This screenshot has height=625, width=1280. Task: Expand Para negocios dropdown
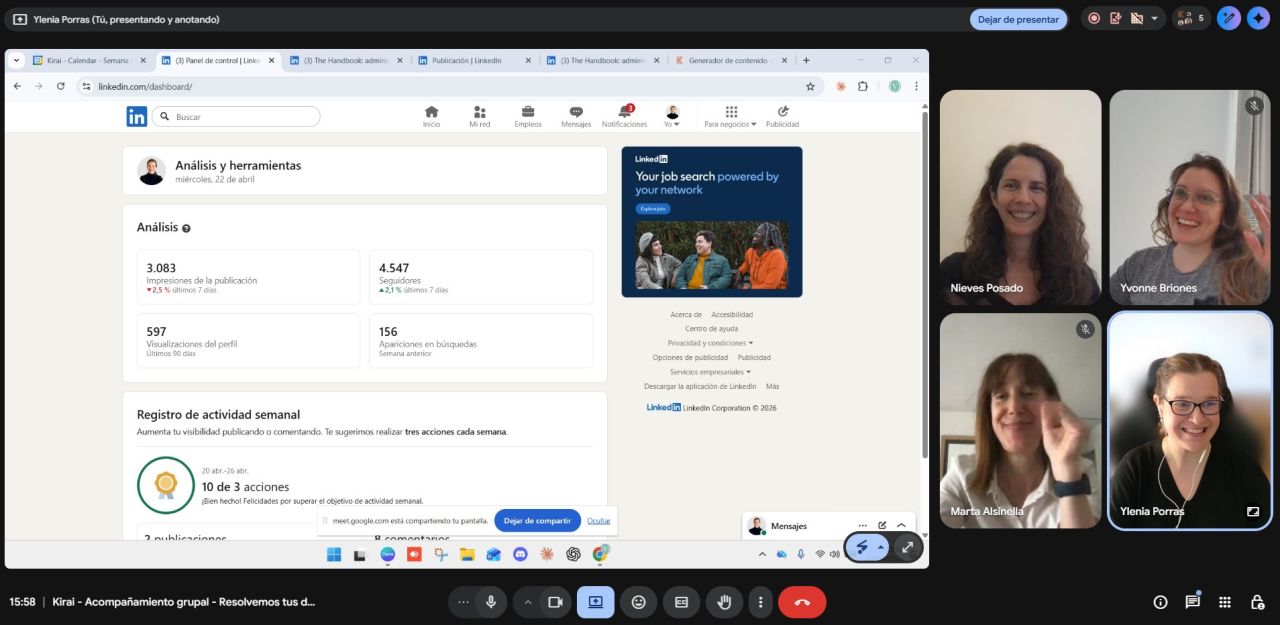[x=731, y=117]
